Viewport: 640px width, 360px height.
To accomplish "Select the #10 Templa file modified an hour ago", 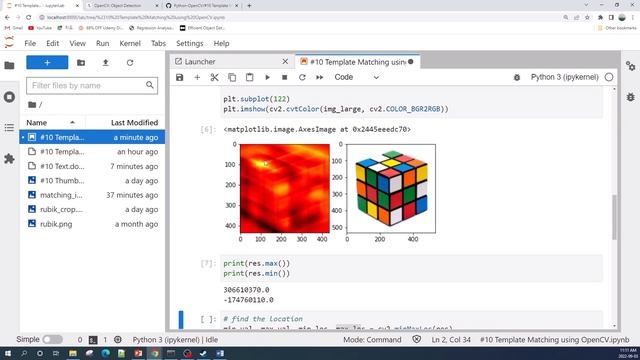I will point(92,151).
